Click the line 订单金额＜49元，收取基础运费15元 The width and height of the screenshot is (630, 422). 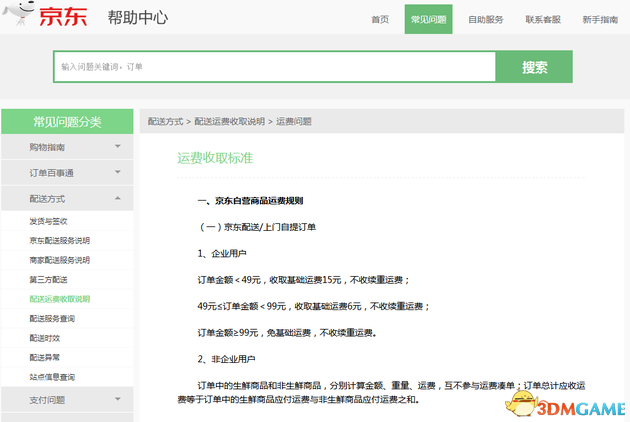(303, 280)
